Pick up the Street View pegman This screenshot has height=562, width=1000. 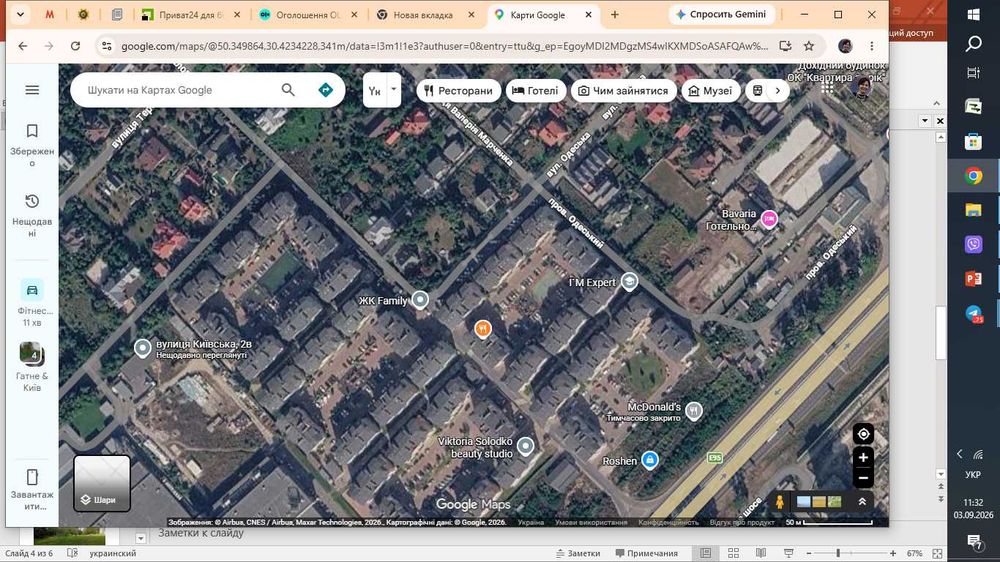click(779, 502)
